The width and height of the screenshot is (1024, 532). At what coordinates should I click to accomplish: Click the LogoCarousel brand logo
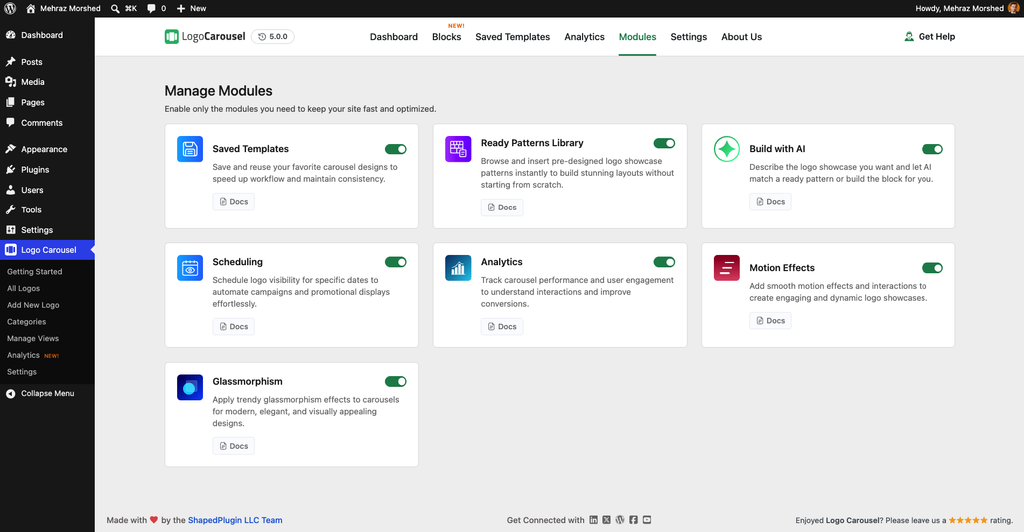[205, 37]
